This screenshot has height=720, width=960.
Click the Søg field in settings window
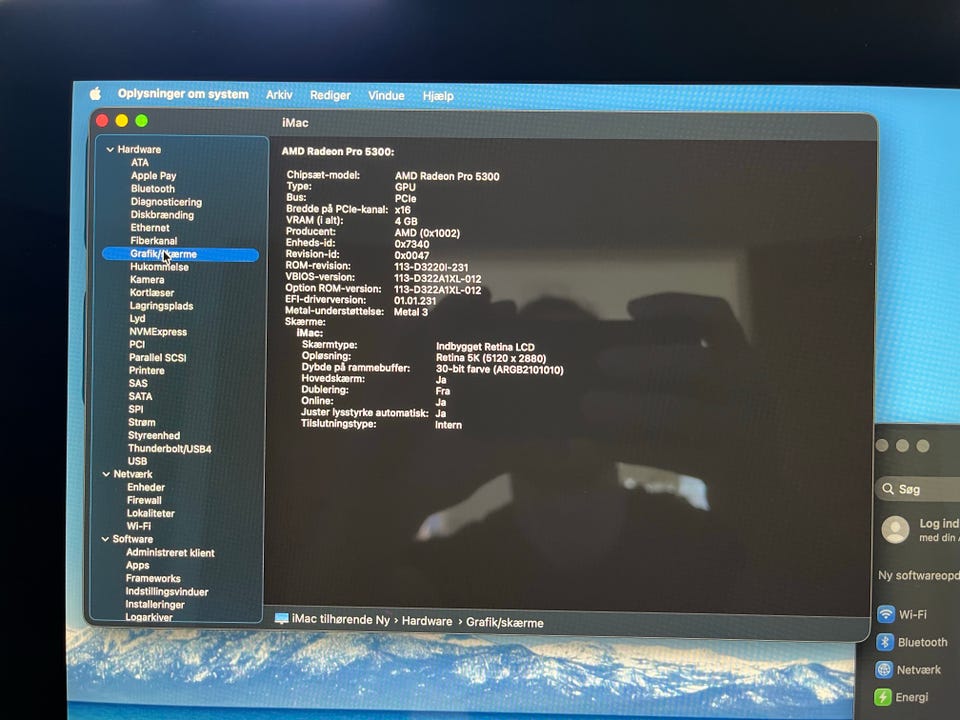(918, 489)
